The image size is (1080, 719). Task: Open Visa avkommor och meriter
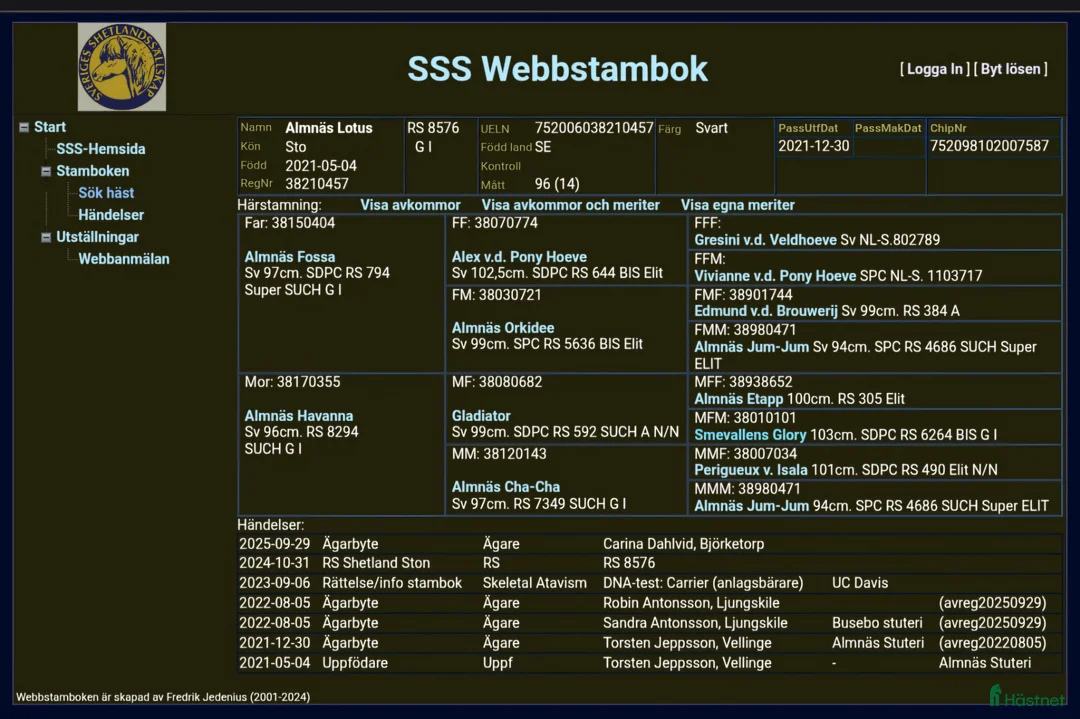(x=570, y=205)
